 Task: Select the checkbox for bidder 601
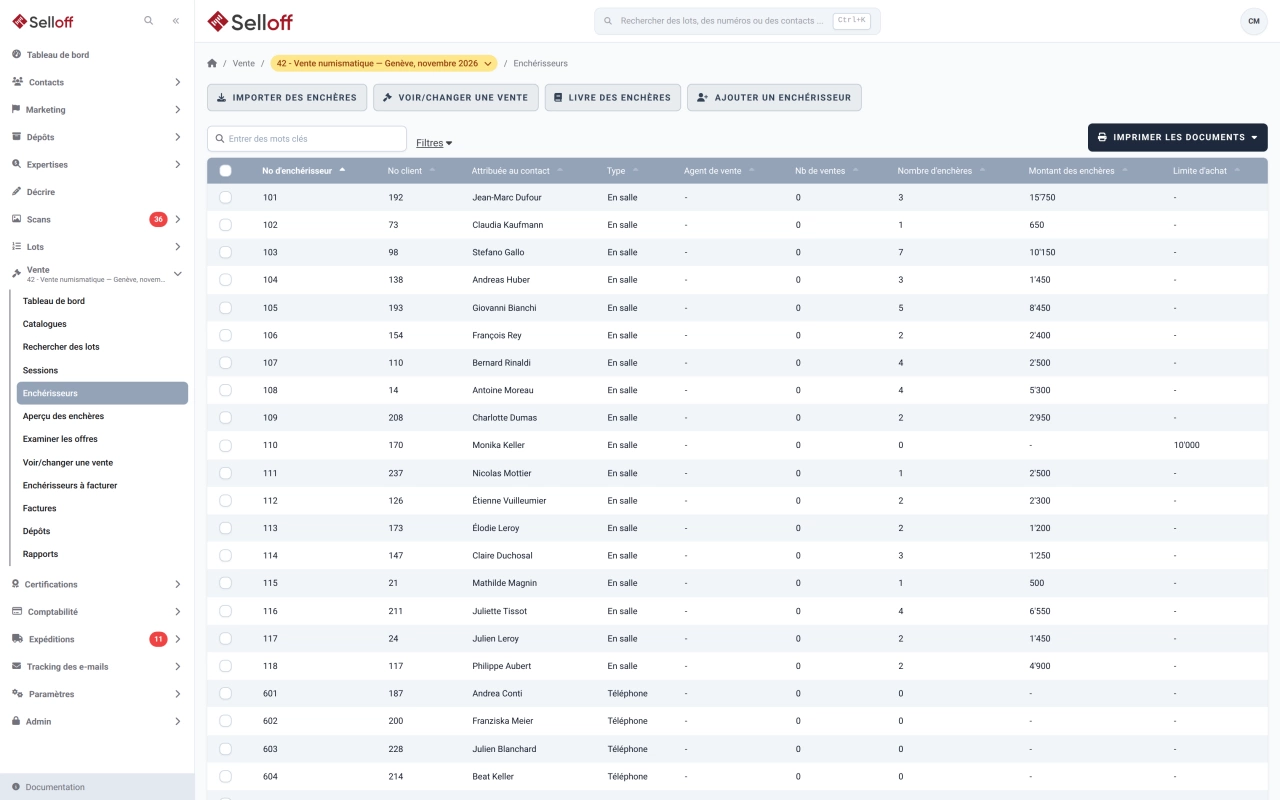tap(225, 693)
